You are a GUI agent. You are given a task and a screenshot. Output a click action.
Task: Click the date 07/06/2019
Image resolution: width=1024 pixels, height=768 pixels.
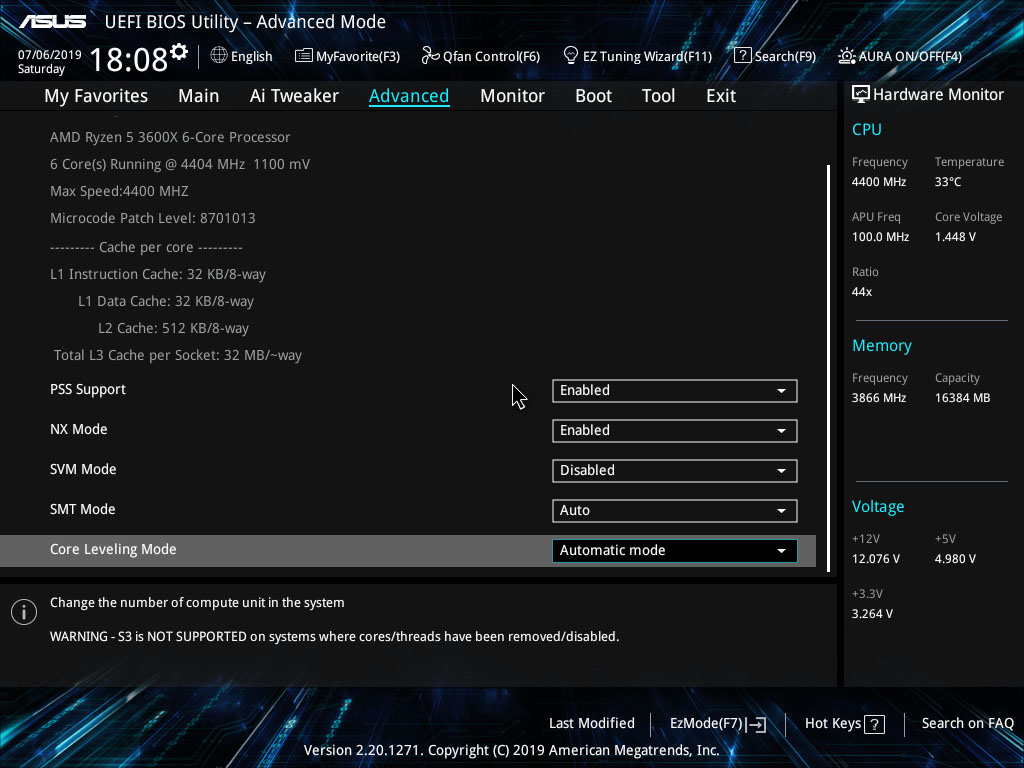coord(50,55)
